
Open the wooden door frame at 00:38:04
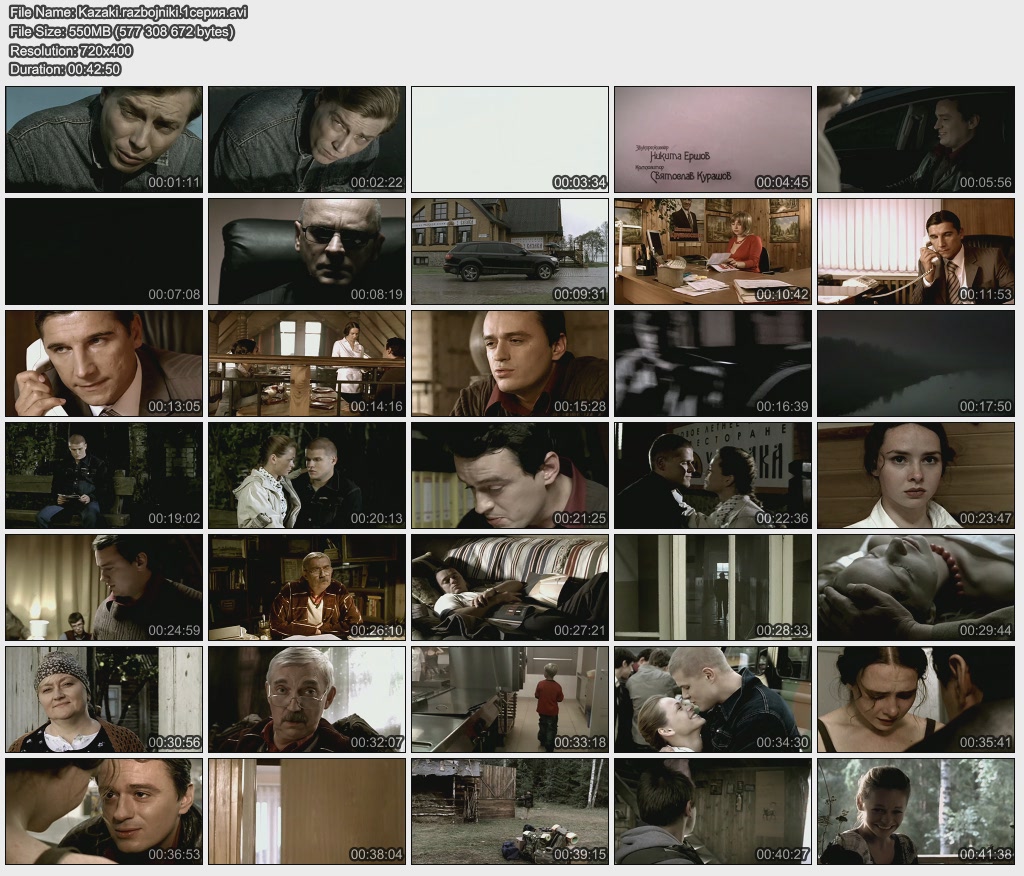307,811
